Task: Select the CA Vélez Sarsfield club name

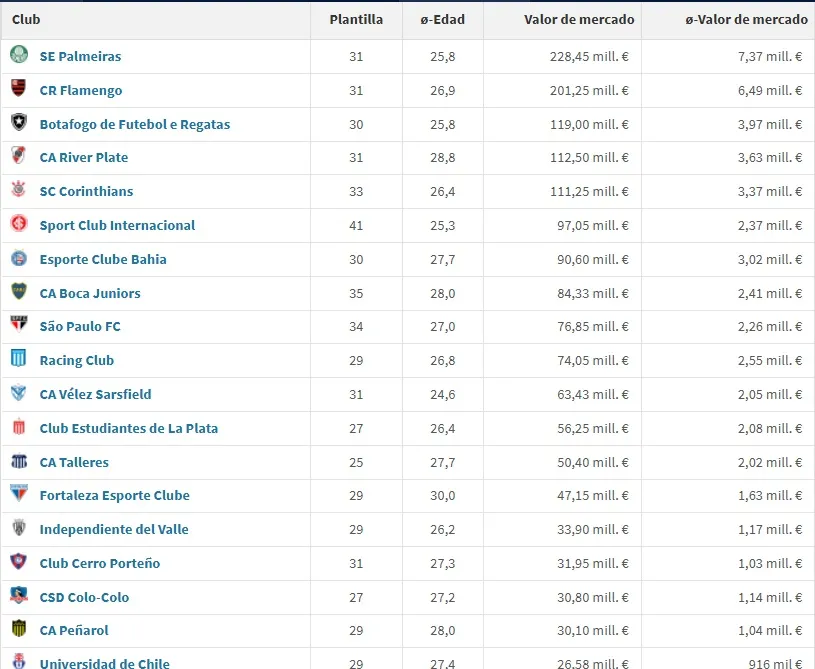Action: coord(95,394)
